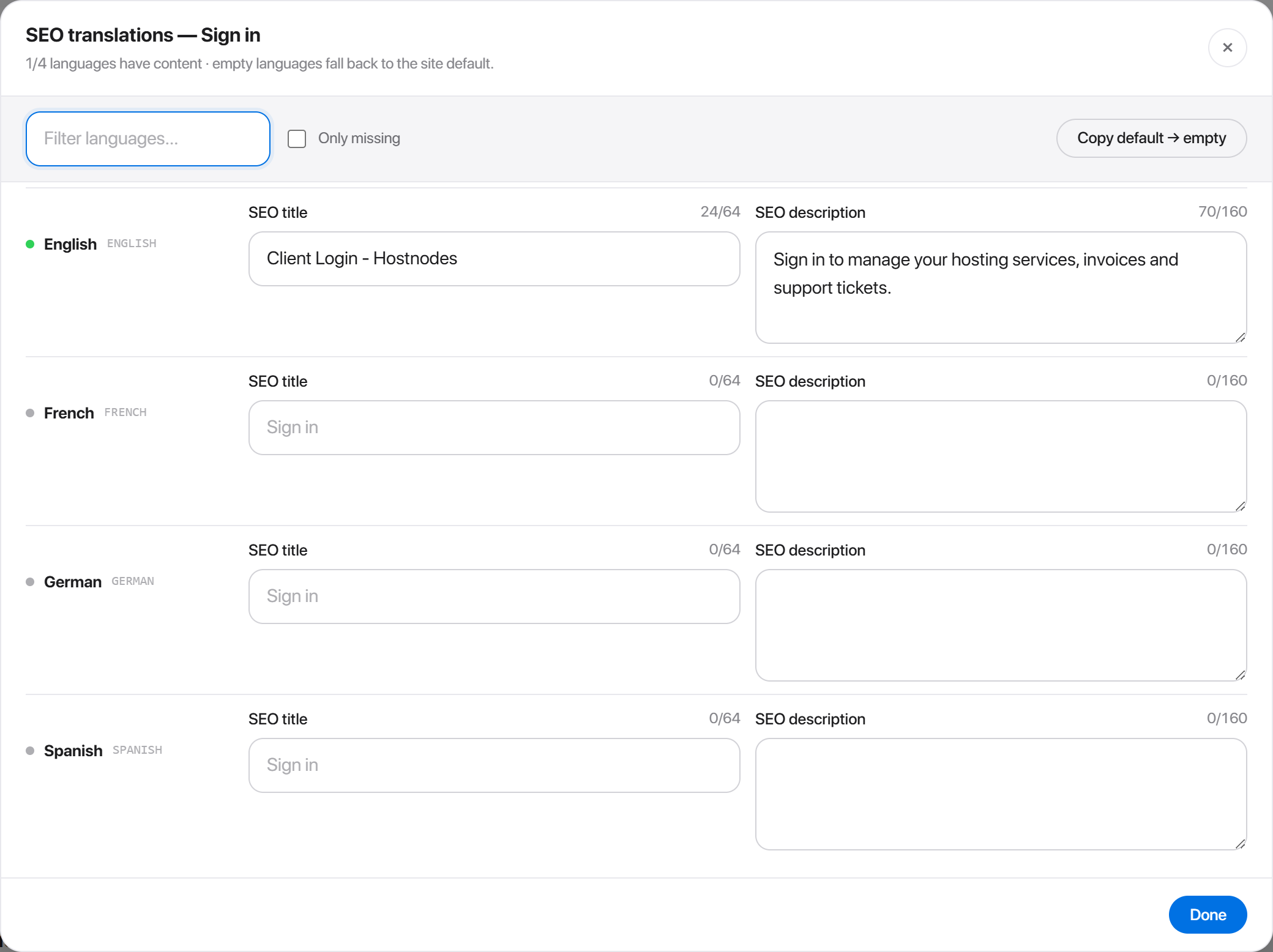This screenshot has width=1273, height=952.
Task: Select the German language name
Action: coord(73,582)
